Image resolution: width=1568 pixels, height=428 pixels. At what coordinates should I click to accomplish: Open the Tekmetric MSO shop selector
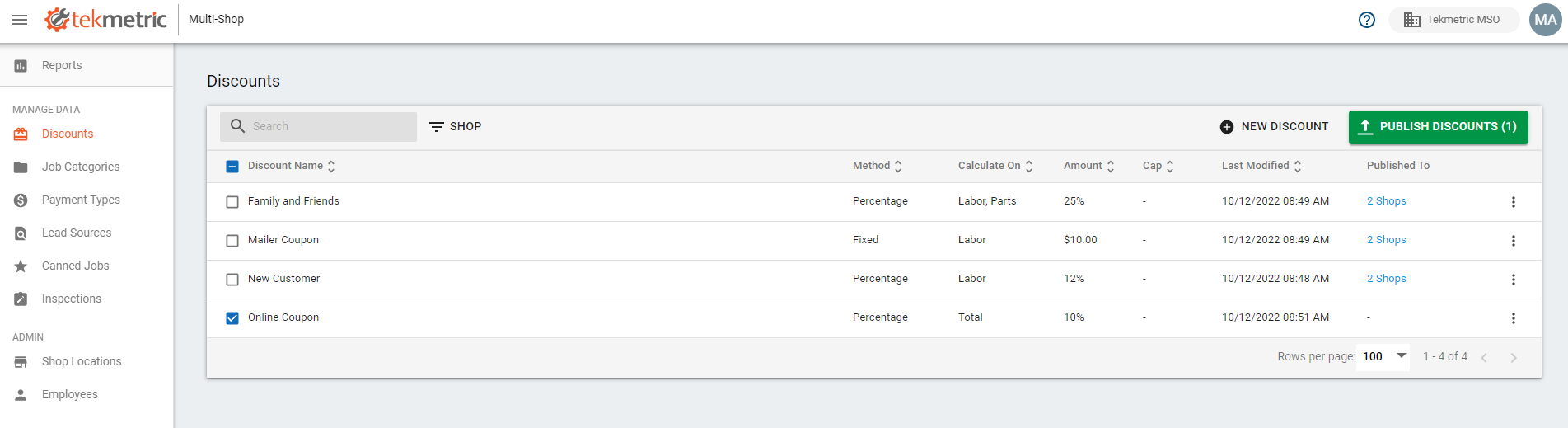(x=1453, y=20)
